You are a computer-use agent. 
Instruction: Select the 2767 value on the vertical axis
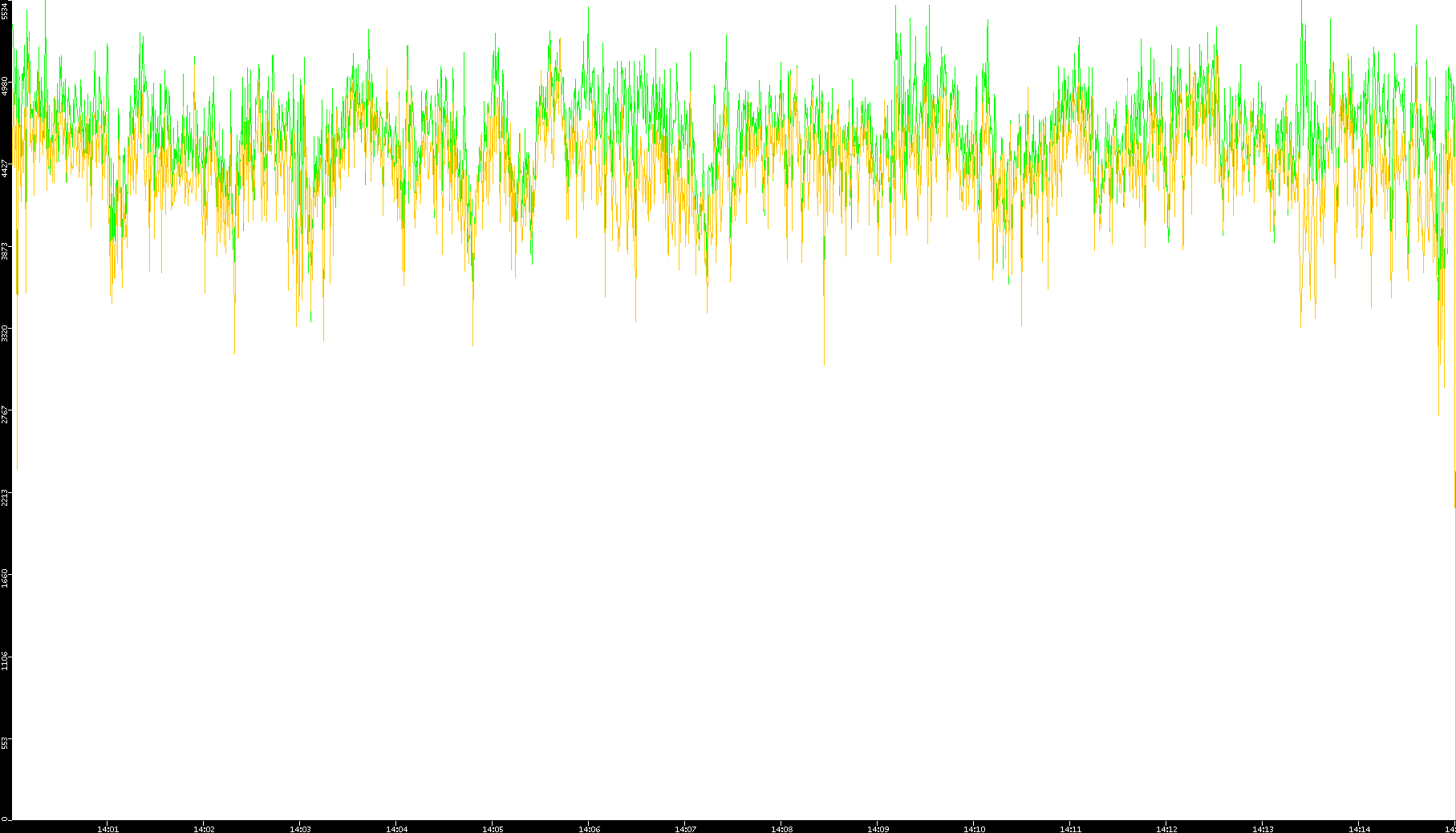point(6,414)
